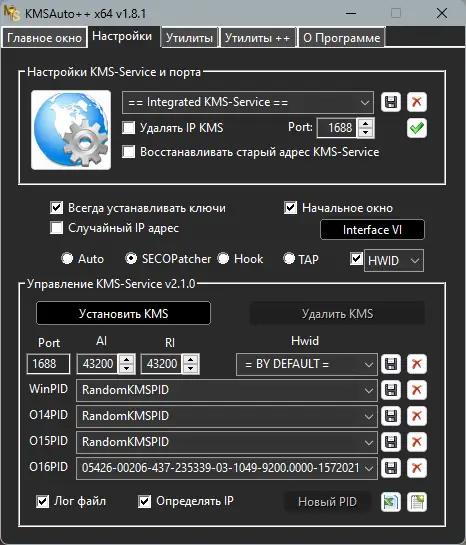
Task: Increase the AI 43200 value
Action: [126, 360]
